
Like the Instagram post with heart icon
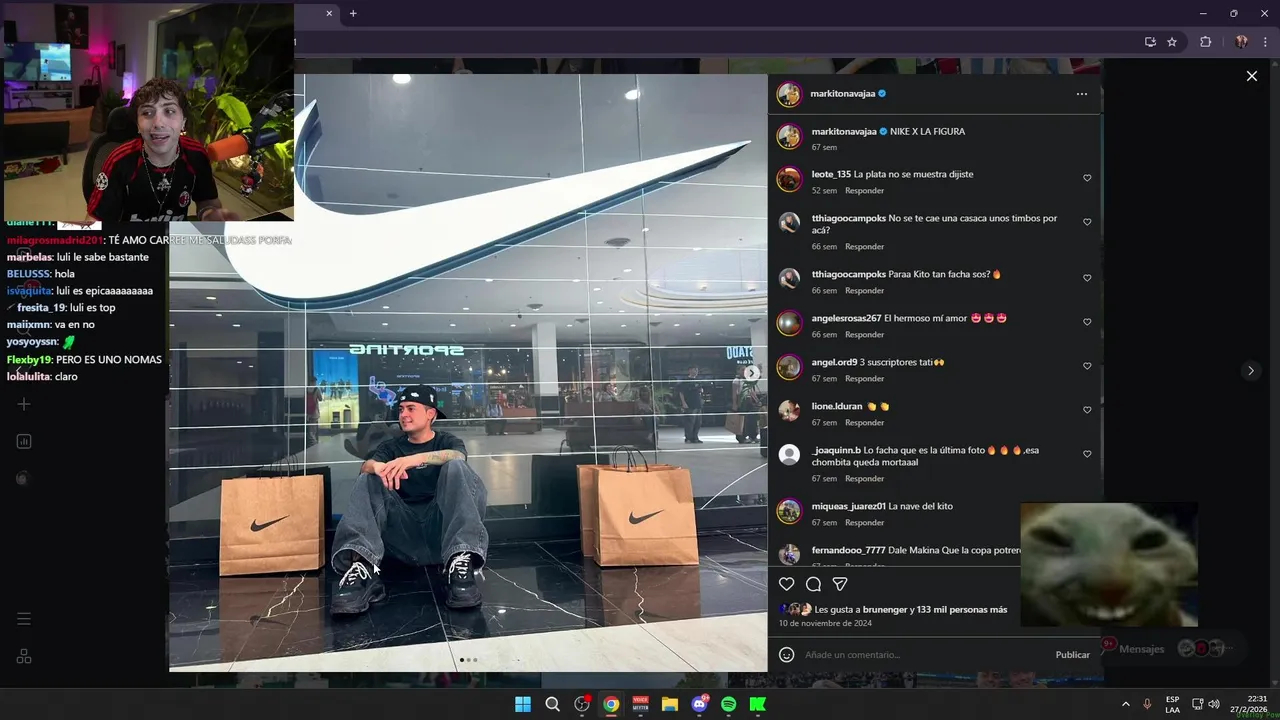tap(787, 584)
